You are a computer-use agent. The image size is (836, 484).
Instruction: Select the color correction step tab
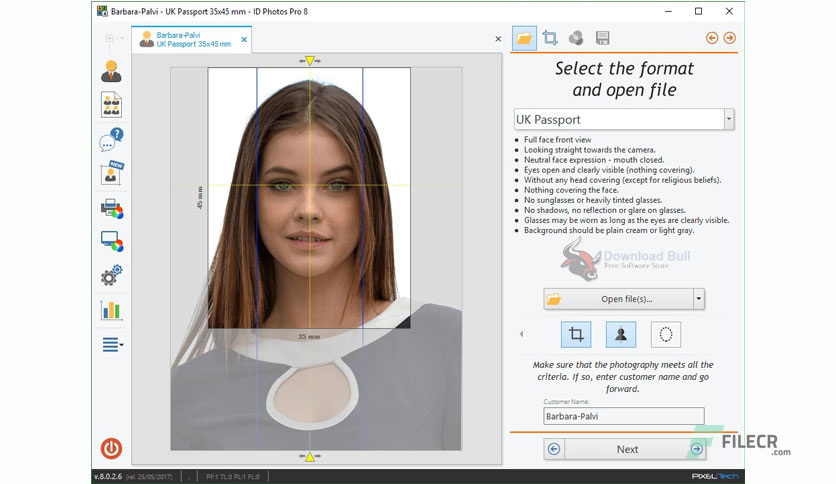576,38
